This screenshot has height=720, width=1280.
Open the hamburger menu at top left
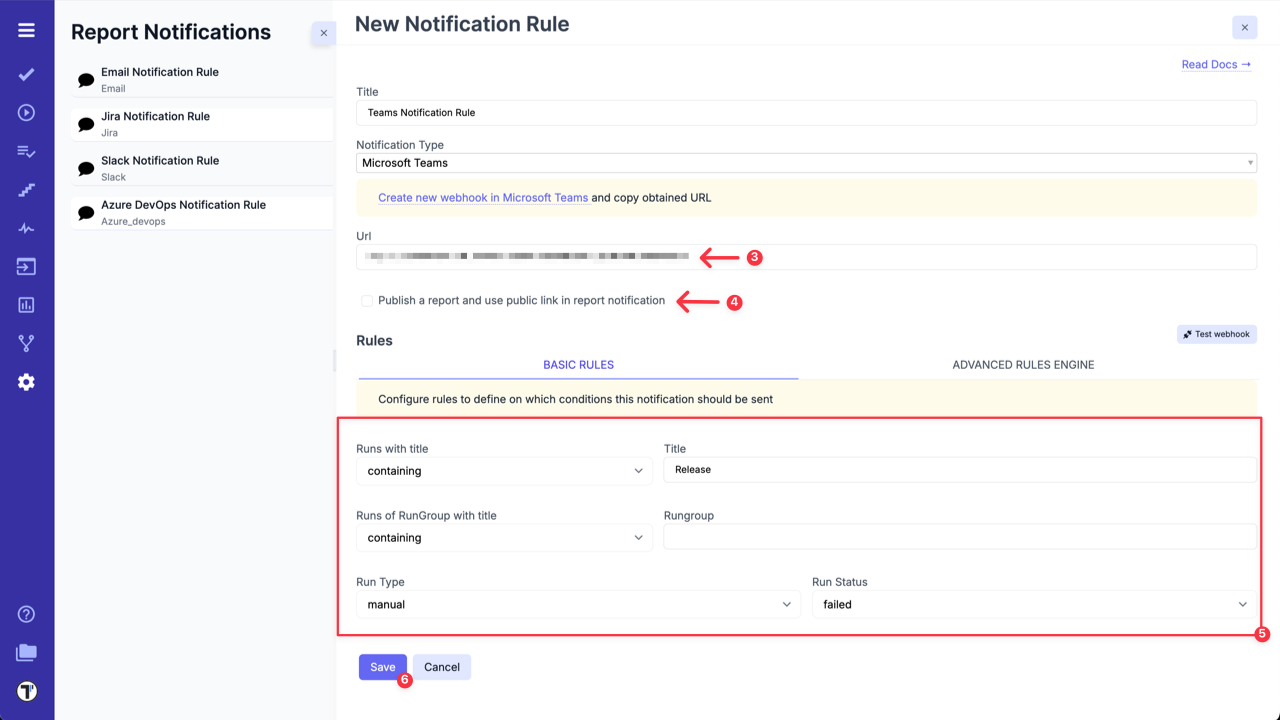tap(26, 29)
